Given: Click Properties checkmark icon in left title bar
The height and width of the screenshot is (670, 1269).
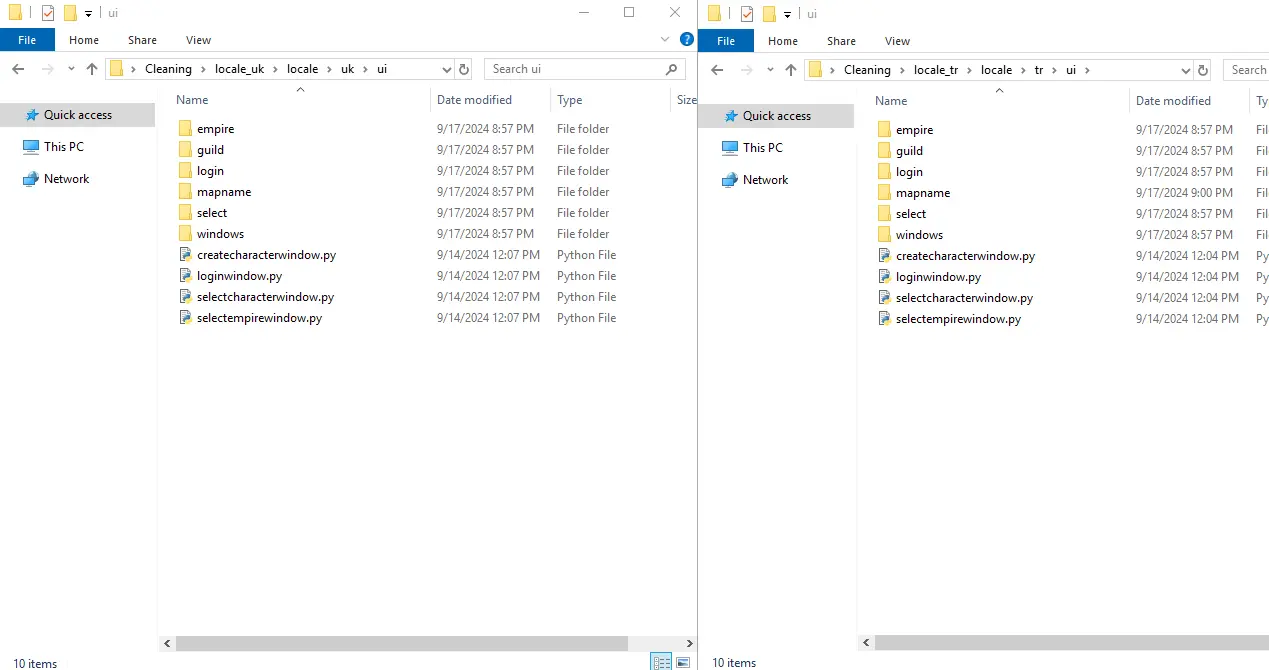Looking at the screenshot, I should (48, 13).
